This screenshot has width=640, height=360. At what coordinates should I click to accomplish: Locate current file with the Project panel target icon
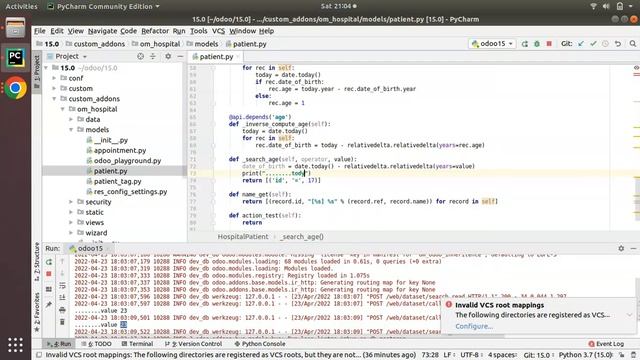[140, 56]
